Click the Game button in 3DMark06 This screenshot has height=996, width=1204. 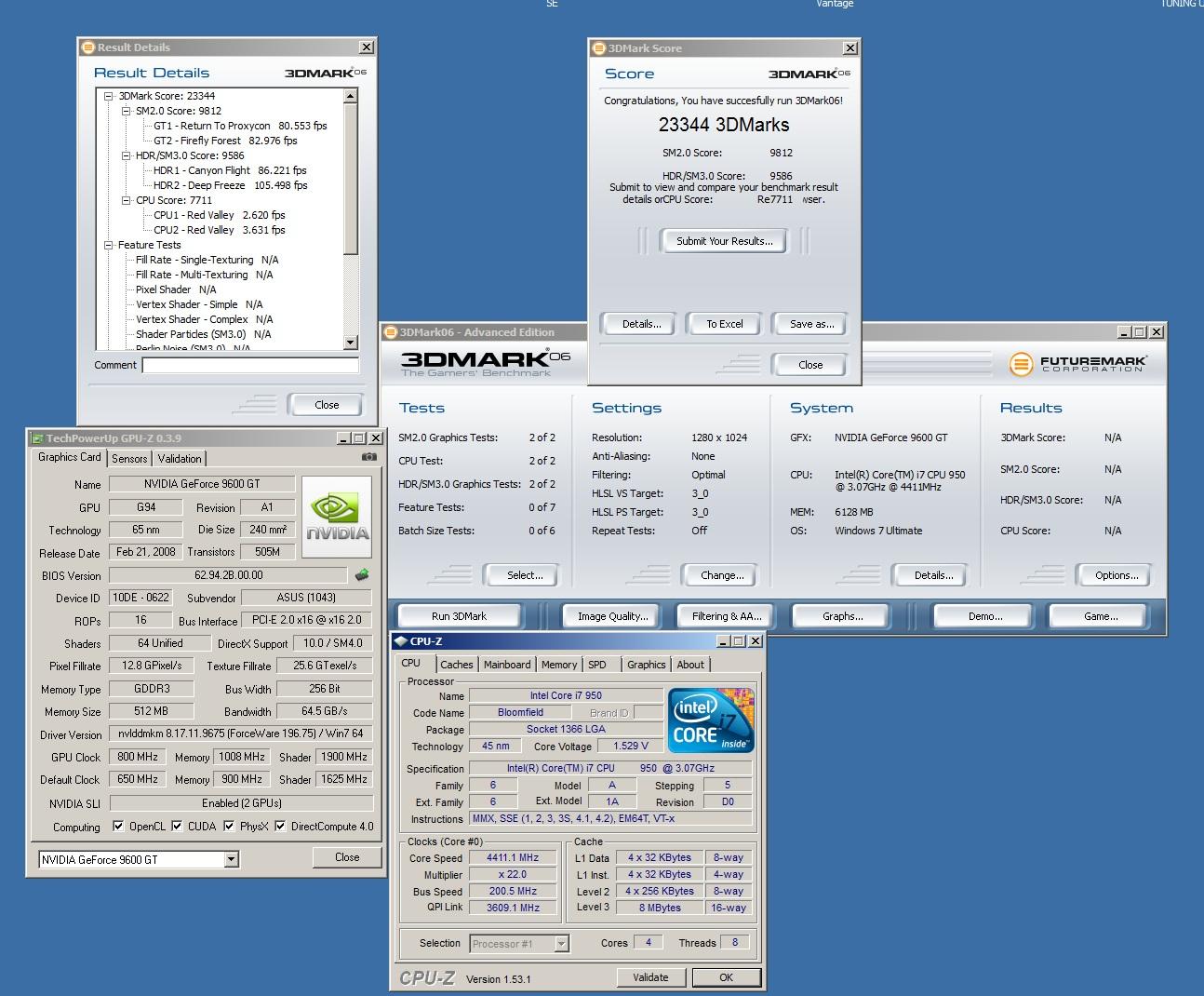(1101, 616)
